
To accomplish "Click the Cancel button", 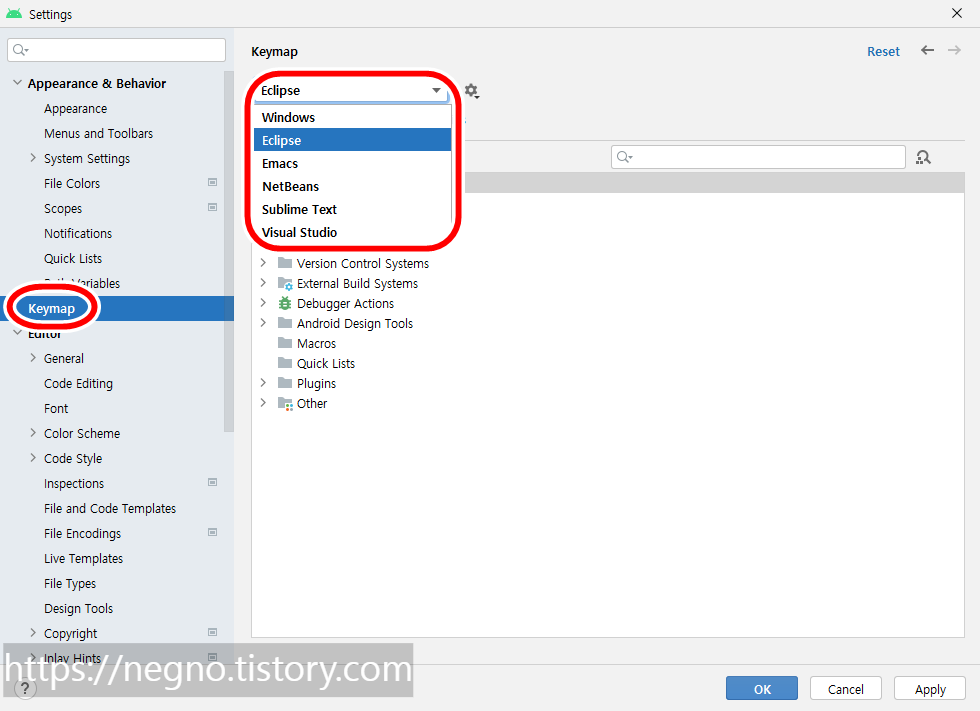I will [x=846, y=689].
